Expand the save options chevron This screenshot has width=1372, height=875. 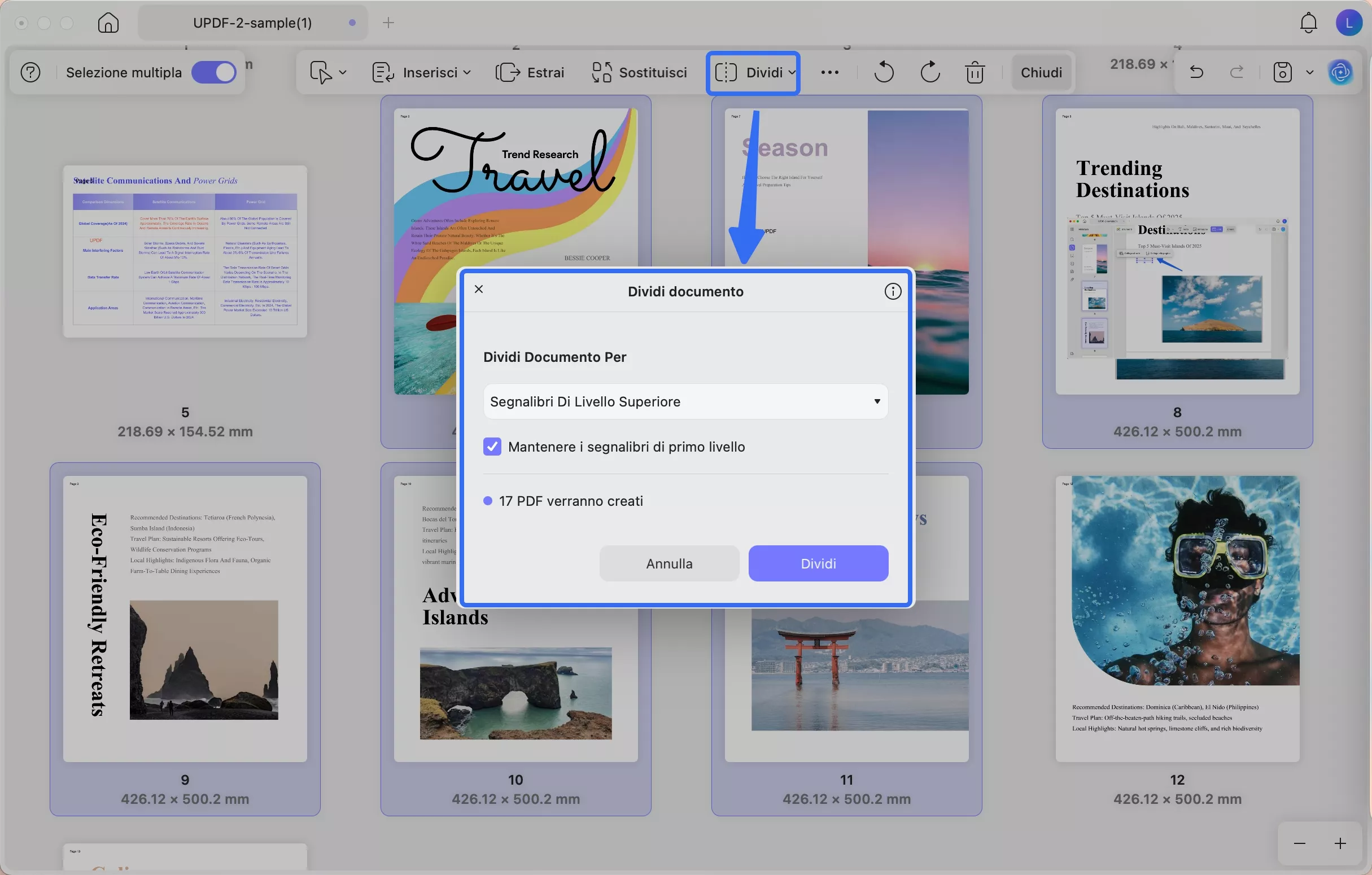(1309, 72)
